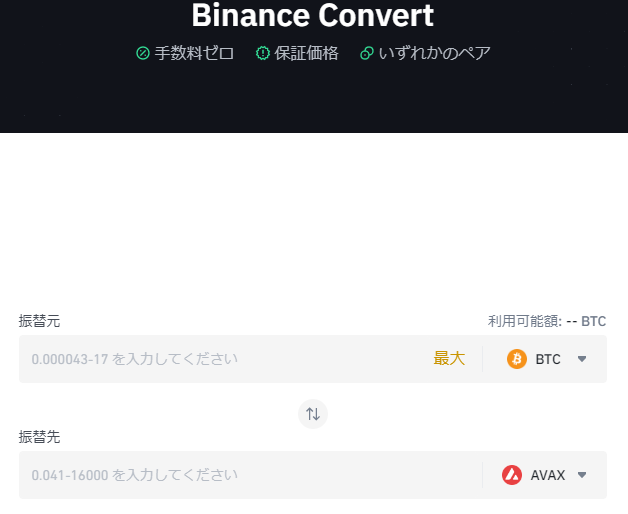Click the 利用可能額 available balance text
The image size is (628, 514).
coord(547,321)
